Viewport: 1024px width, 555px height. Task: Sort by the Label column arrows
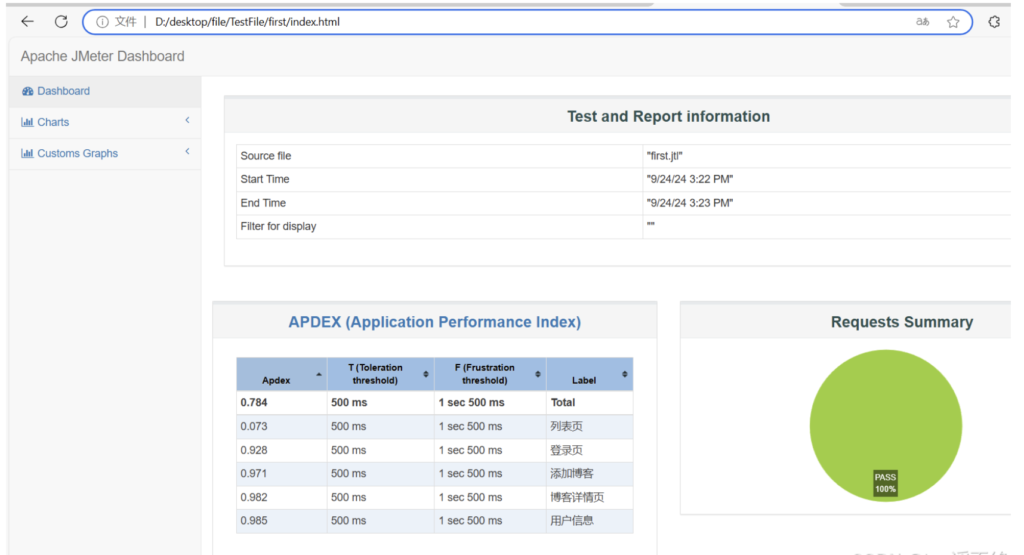click(625, 374)
